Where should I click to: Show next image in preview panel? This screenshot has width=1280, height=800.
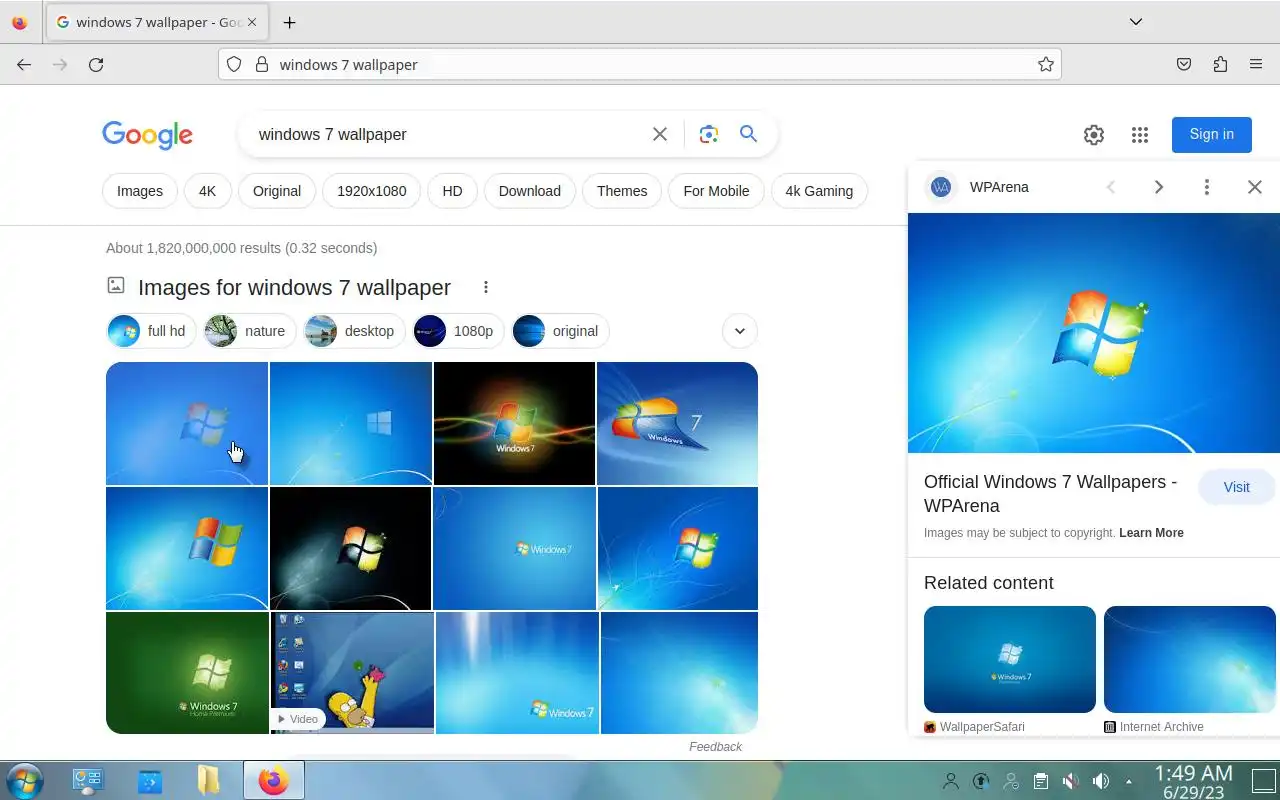point(1159,187)
